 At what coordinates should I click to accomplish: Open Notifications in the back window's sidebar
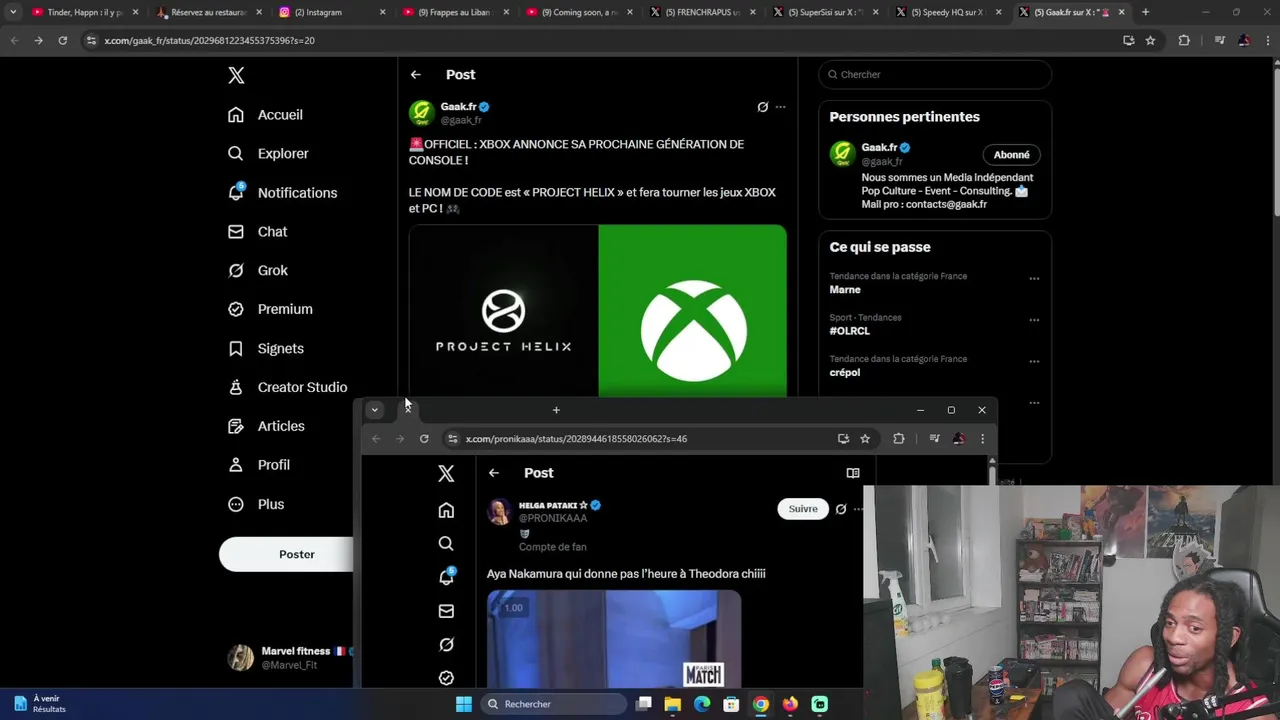coord(282,193)
